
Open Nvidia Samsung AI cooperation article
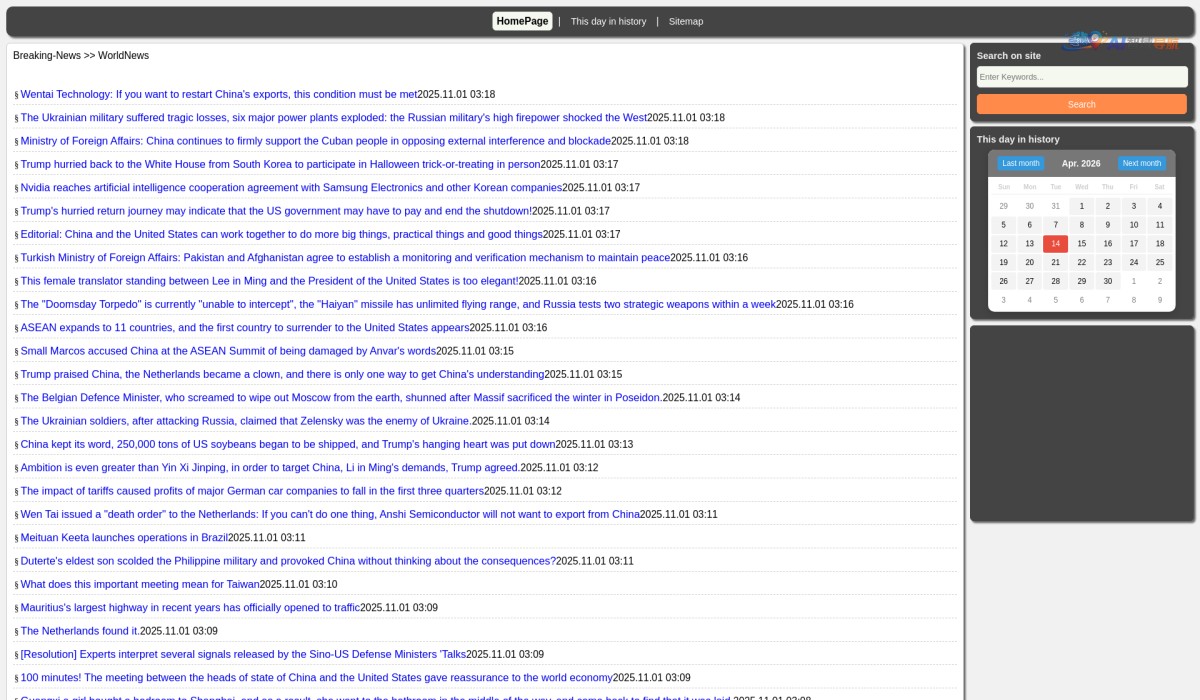291,187
